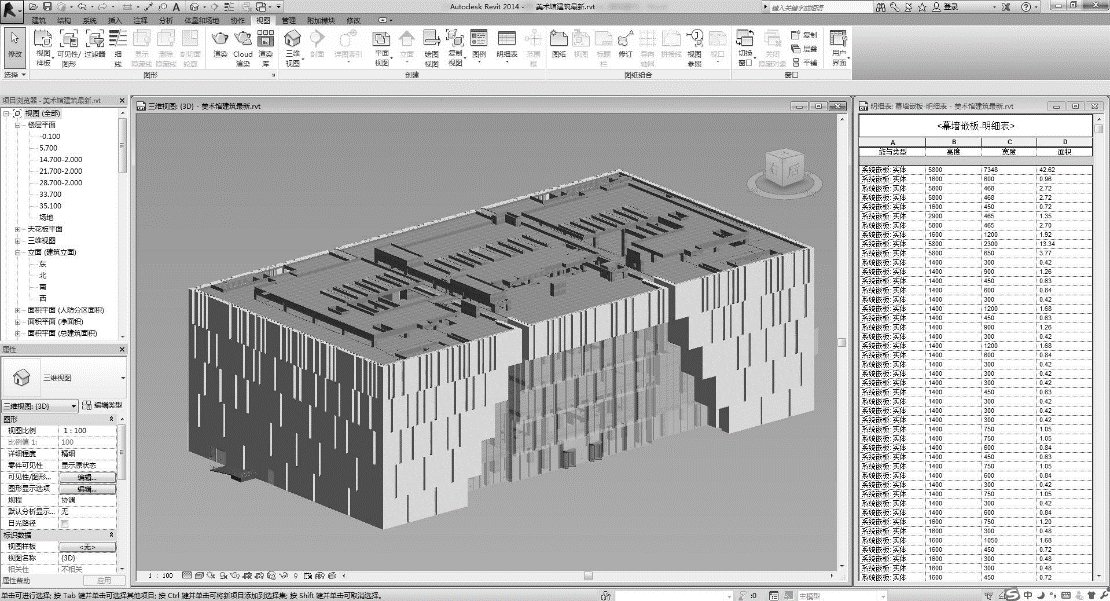Collapse the 标识数据 properties group
This screenshot has width=1110, height=601.
pos(112,534)
